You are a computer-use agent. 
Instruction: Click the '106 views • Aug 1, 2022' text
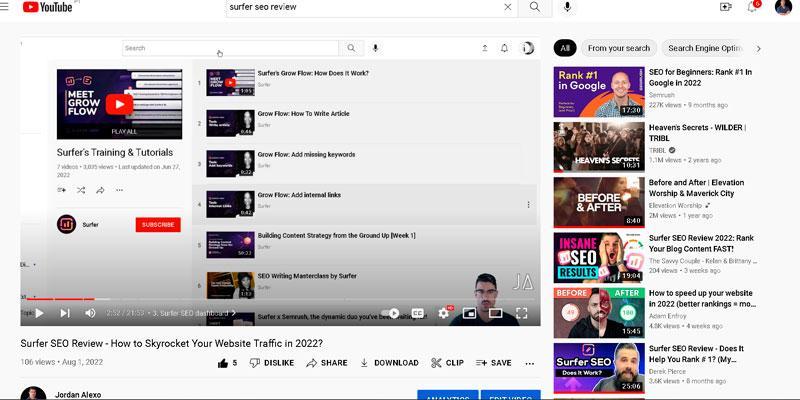pos(62,362)
